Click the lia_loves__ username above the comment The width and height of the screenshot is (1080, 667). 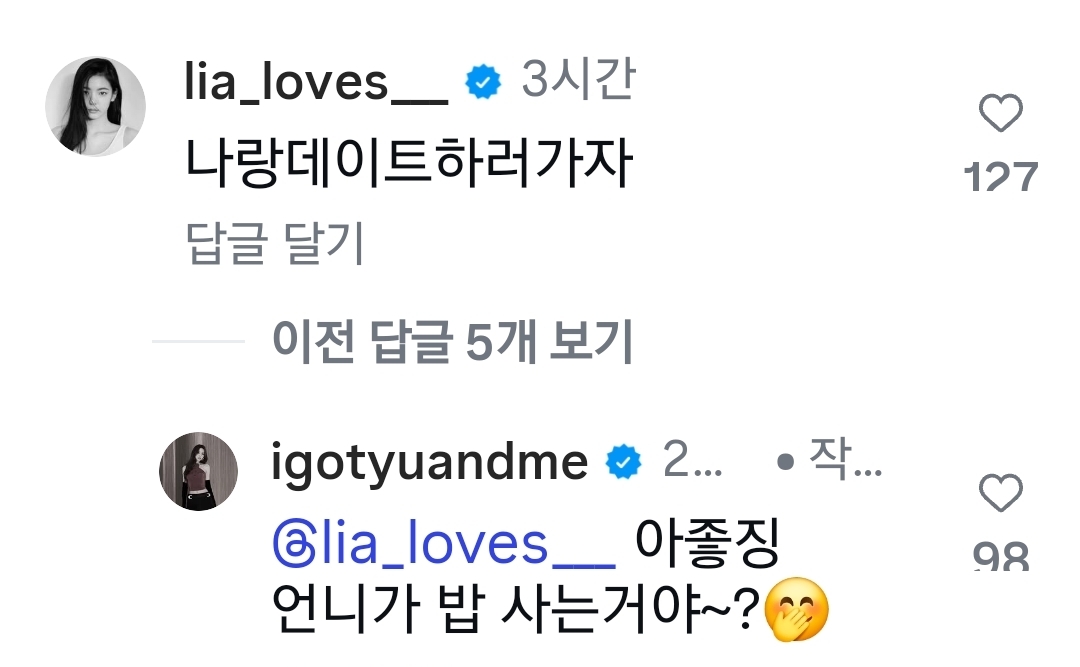point(316,84)
